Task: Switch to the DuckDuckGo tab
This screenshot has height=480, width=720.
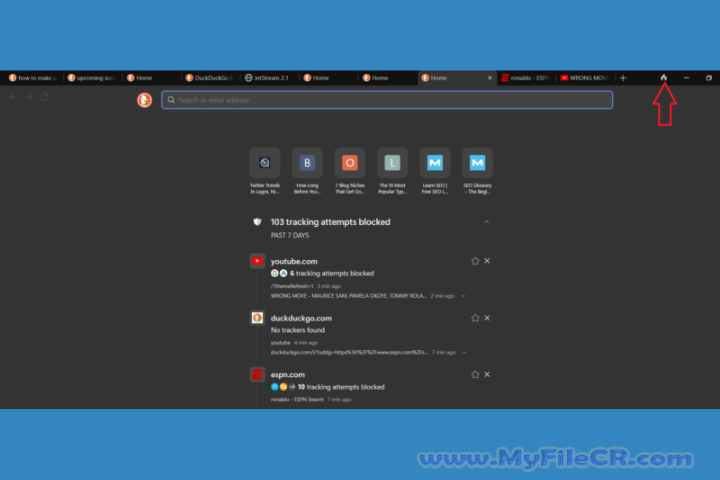Action: pos(210,78)
